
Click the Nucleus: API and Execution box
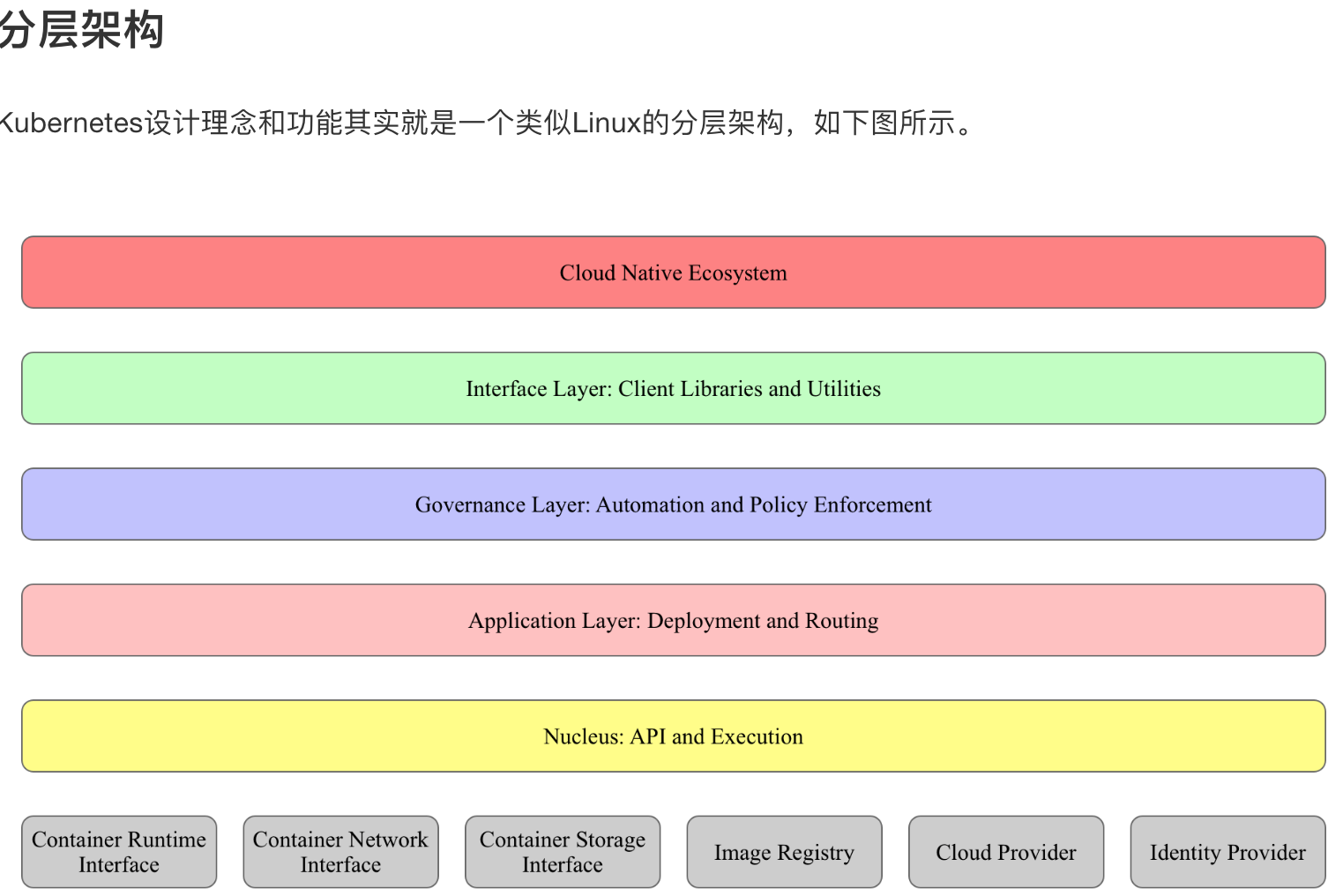click(674, 736)
